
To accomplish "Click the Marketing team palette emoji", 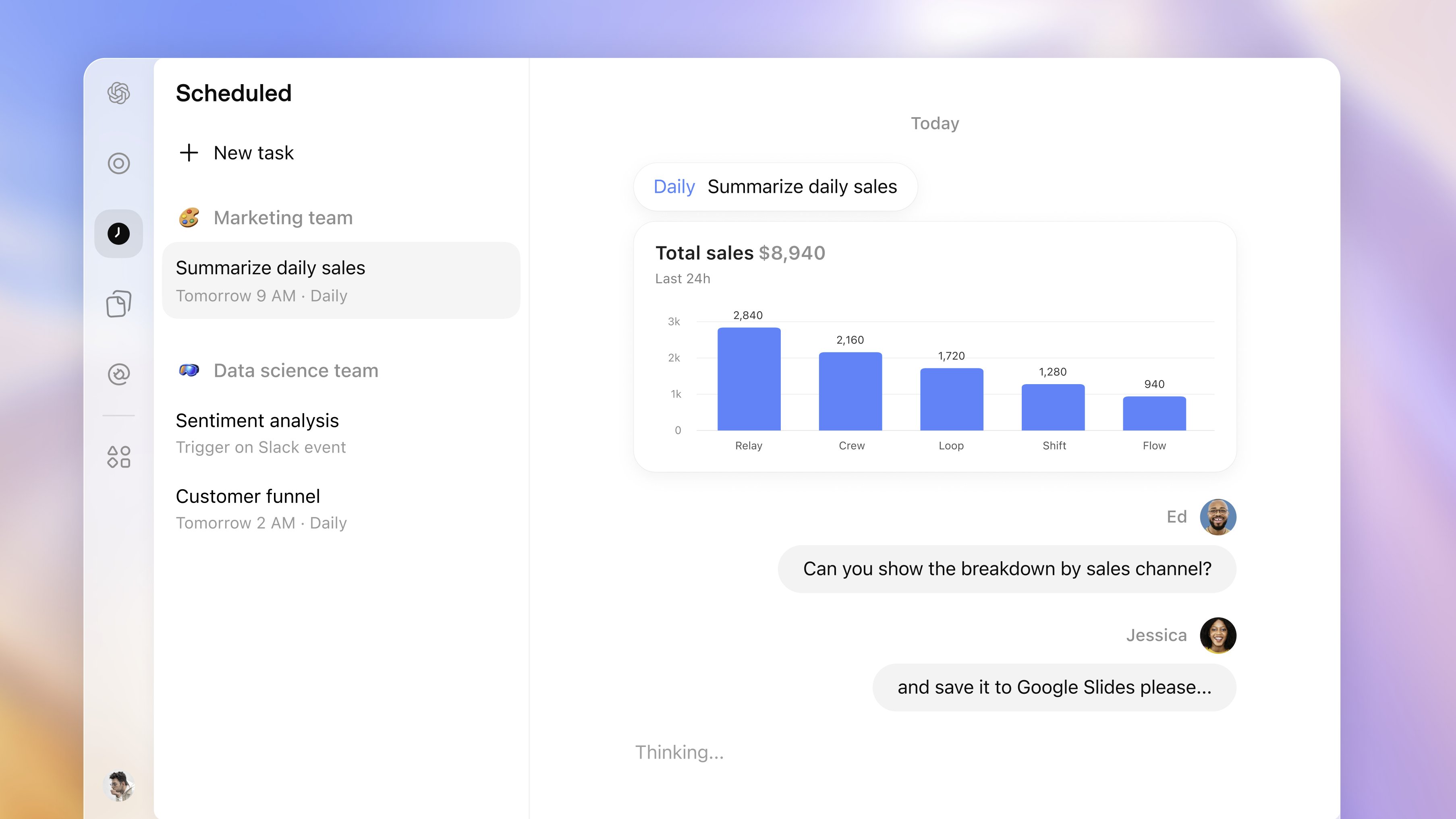I will click(189, 217).
